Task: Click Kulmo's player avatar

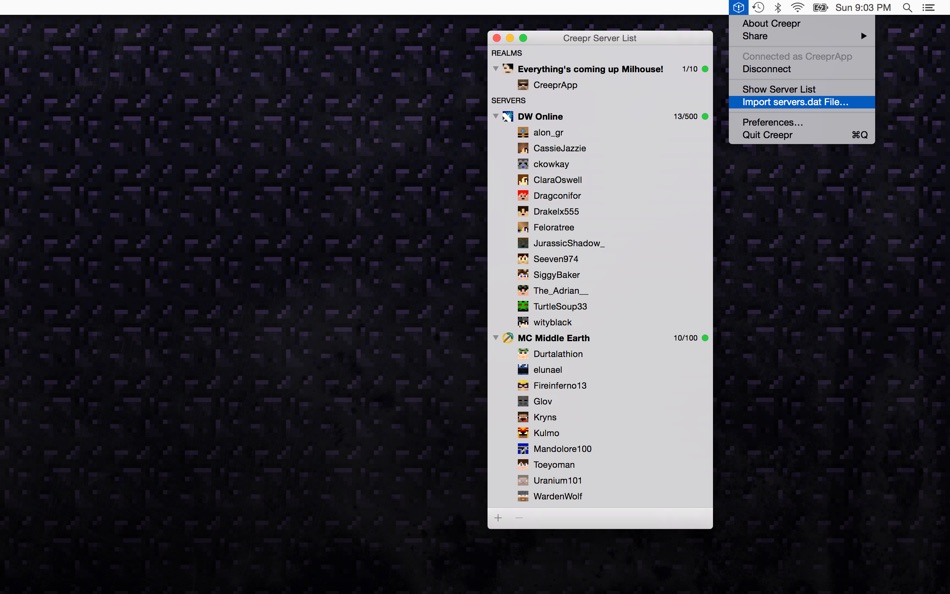Action: tap(522, 433)
